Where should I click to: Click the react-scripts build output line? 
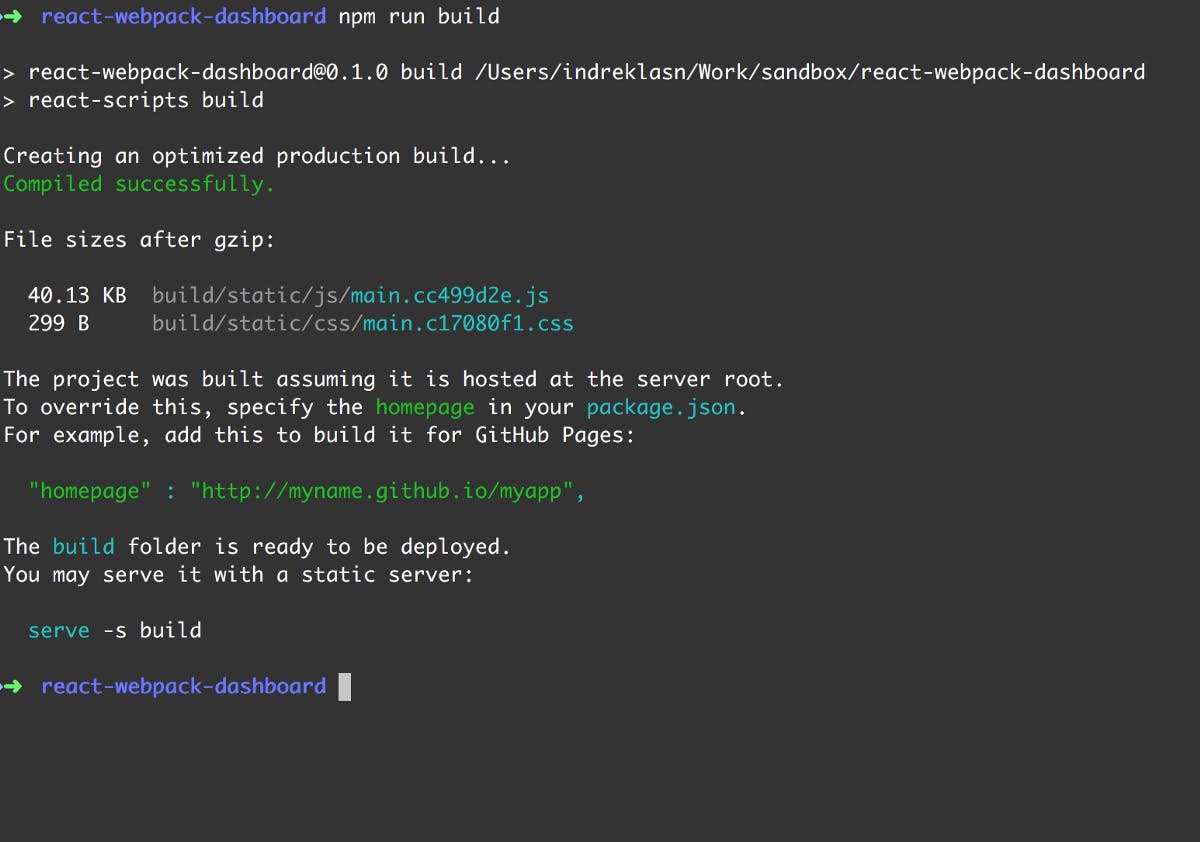coord(145,101)
